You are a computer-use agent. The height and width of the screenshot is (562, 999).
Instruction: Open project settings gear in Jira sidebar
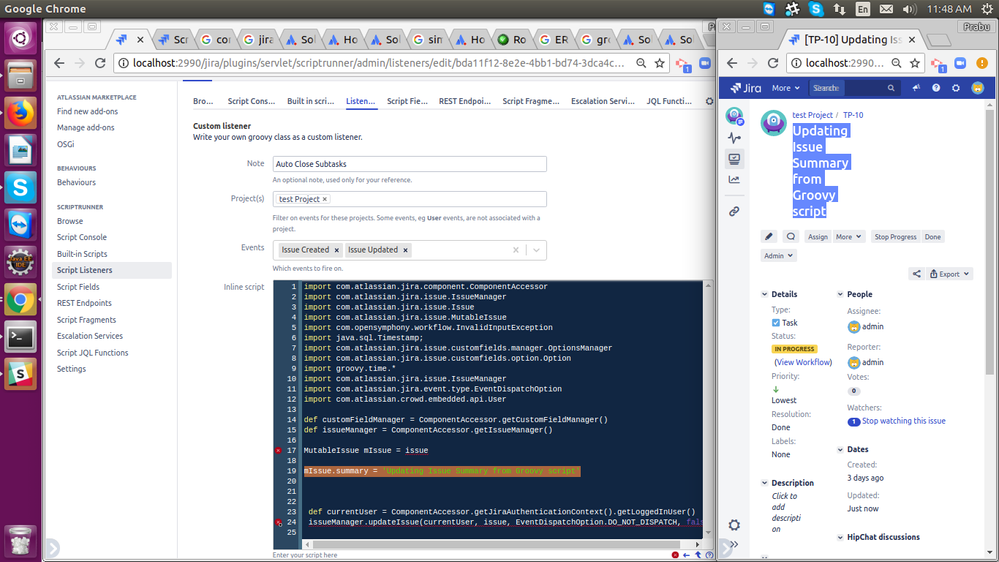pyautogui.click(x=735, y=525)
